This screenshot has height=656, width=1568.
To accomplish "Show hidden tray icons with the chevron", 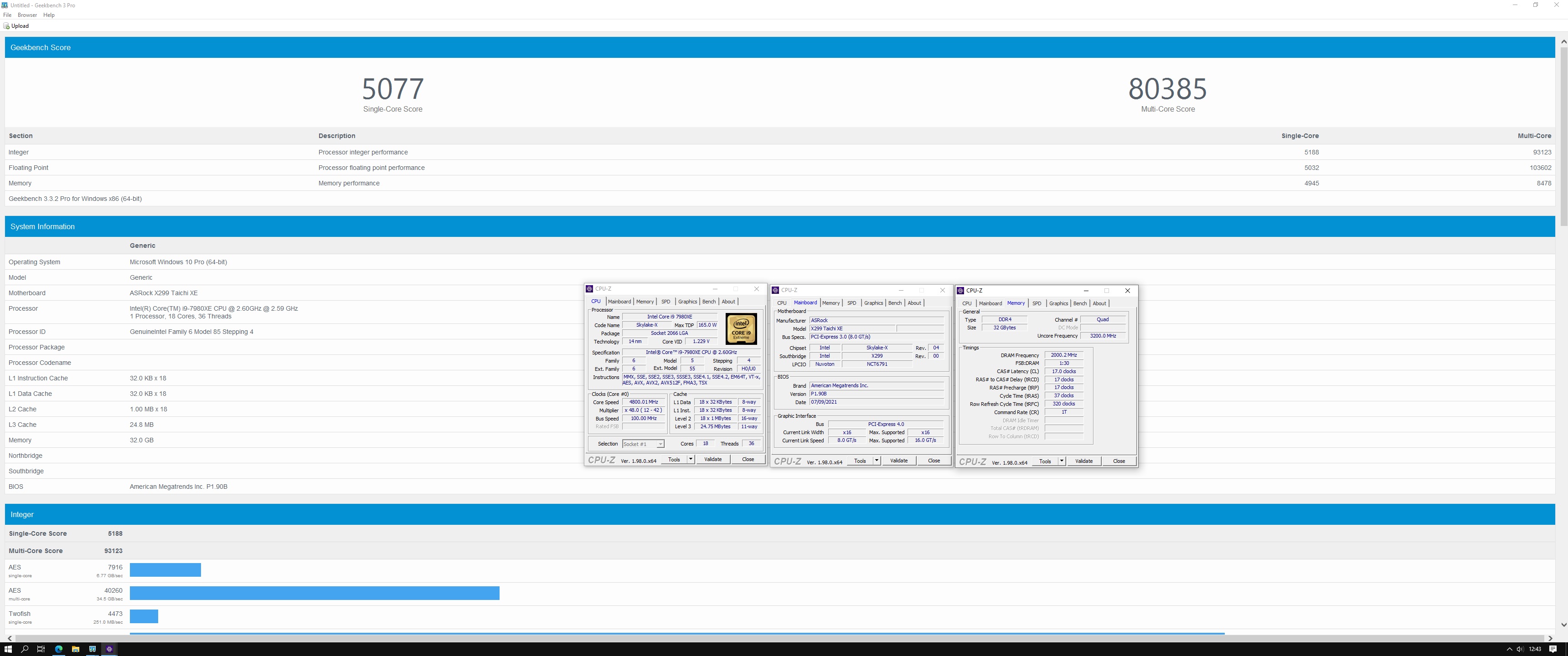I will click(x=1509, y=649).
